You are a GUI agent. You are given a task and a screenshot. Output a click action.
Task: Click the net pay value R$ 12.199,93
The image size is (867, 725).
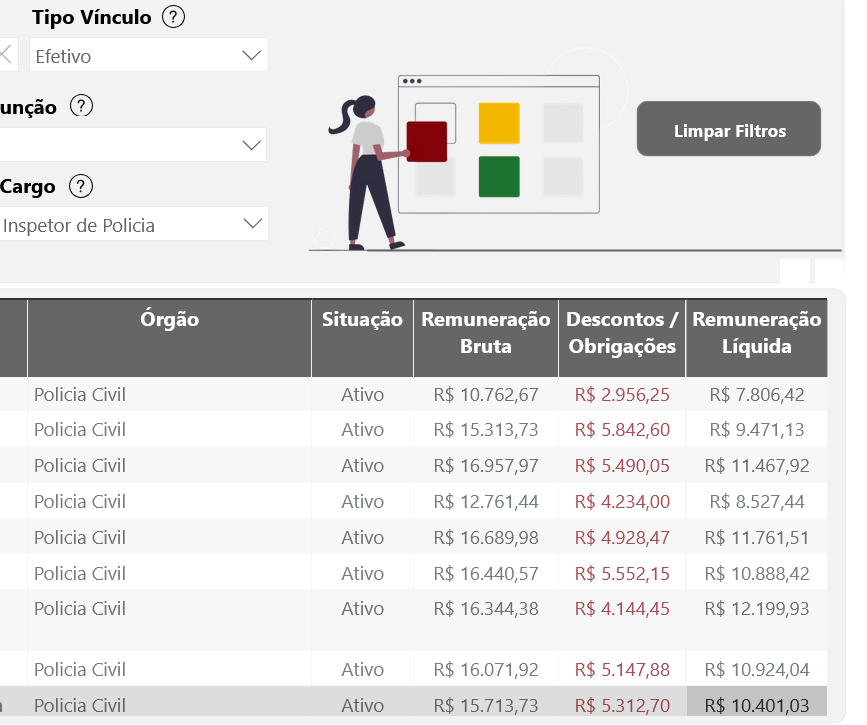[x=756, y=609]
